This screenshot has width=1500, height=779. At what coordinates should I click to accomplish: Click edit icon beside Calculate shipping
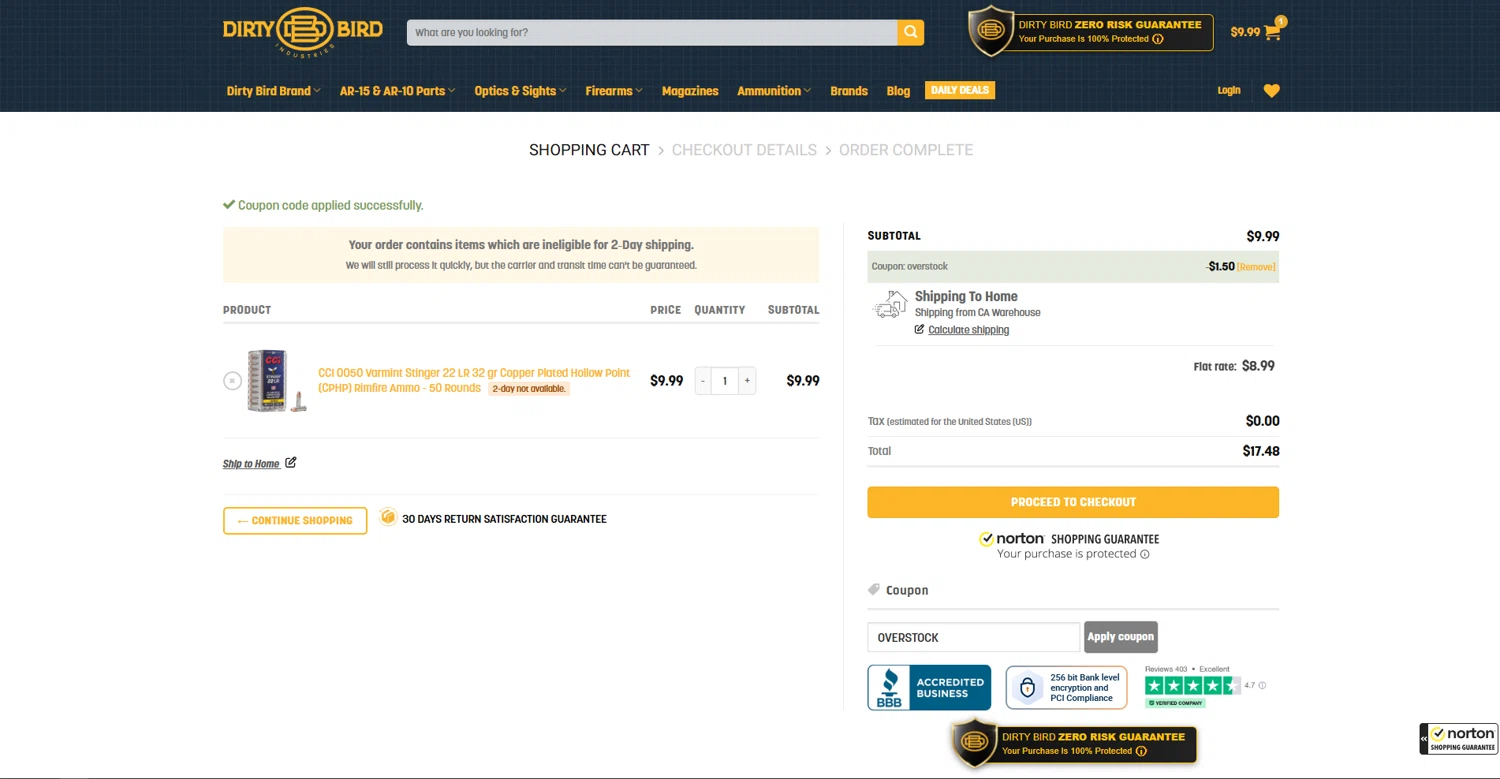coord(919,329)
